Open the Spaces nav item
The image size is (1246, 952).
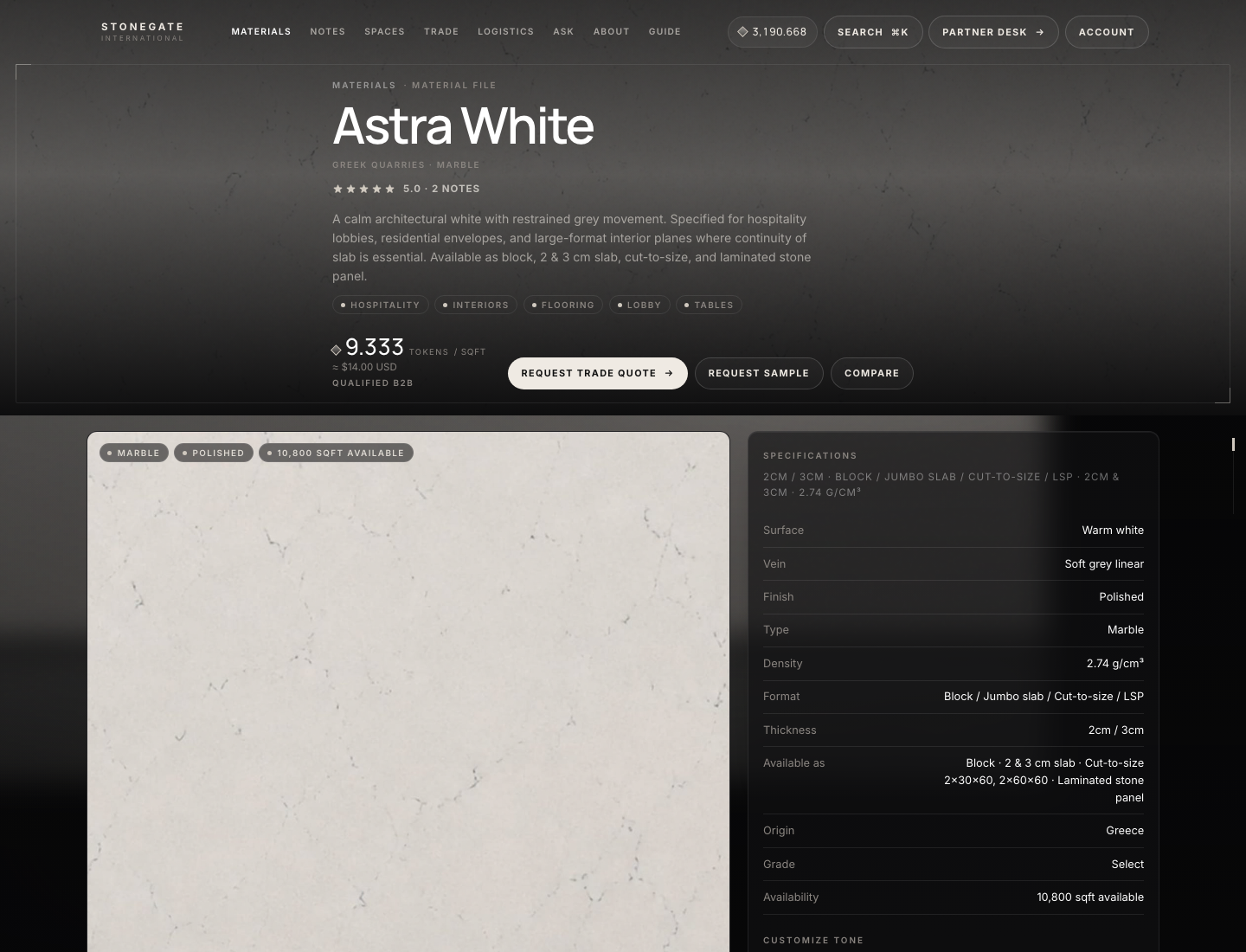385,32
